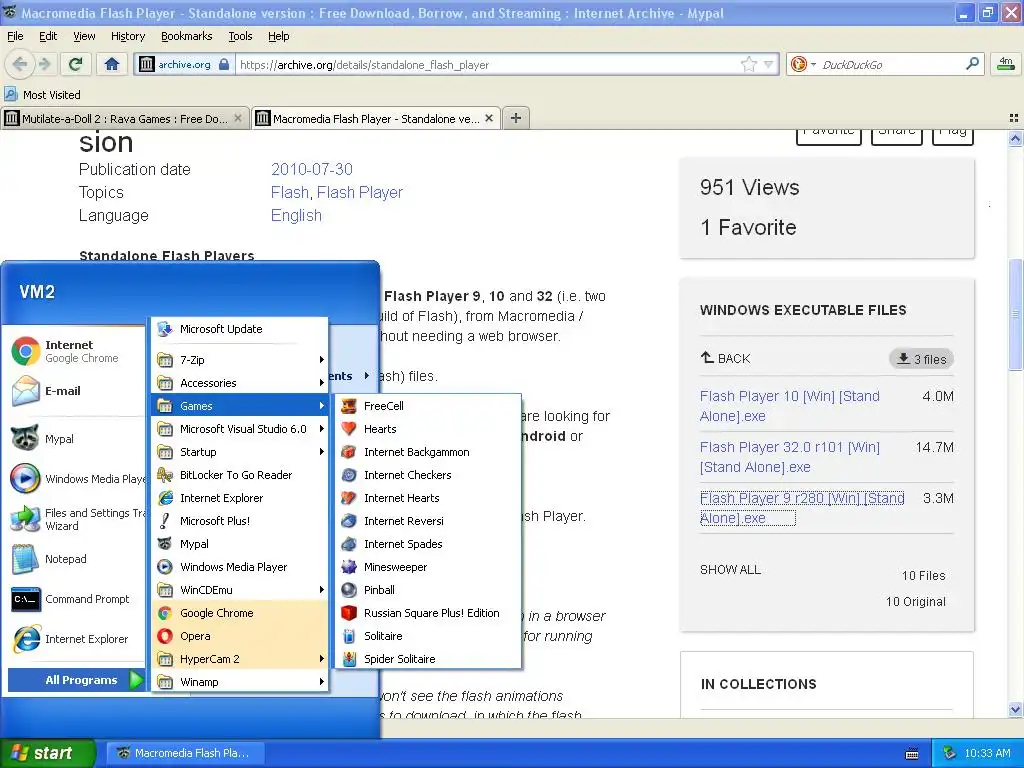Open Internet Reversi
The image size is (1024, 768).
tap(428, 520)
